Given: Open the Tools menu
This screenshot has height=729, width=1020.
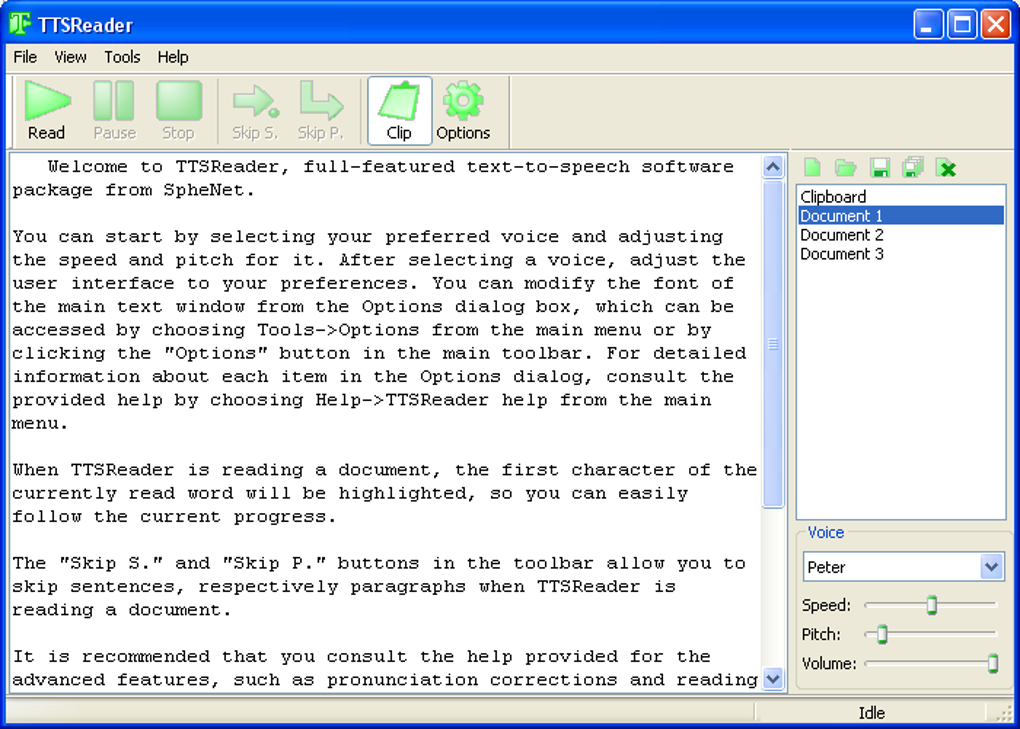Looking at the screenshot, I should pyautogui.click(x=122, y=57).
